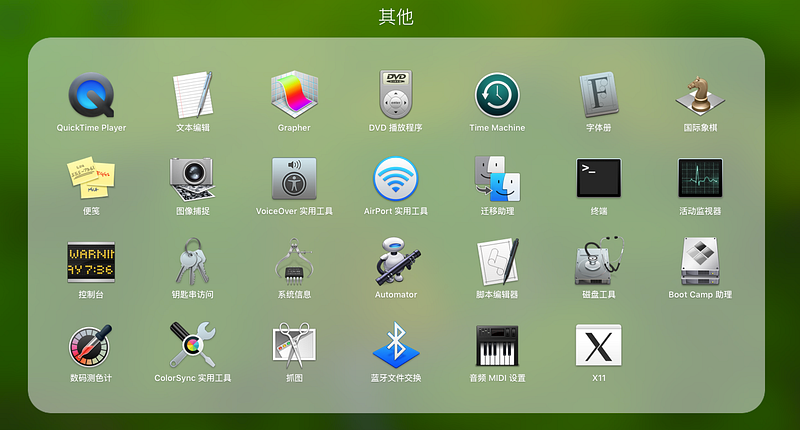This screenshot has width=800, height=430.
Task: Open Time Machine
Action: (497, 95)
